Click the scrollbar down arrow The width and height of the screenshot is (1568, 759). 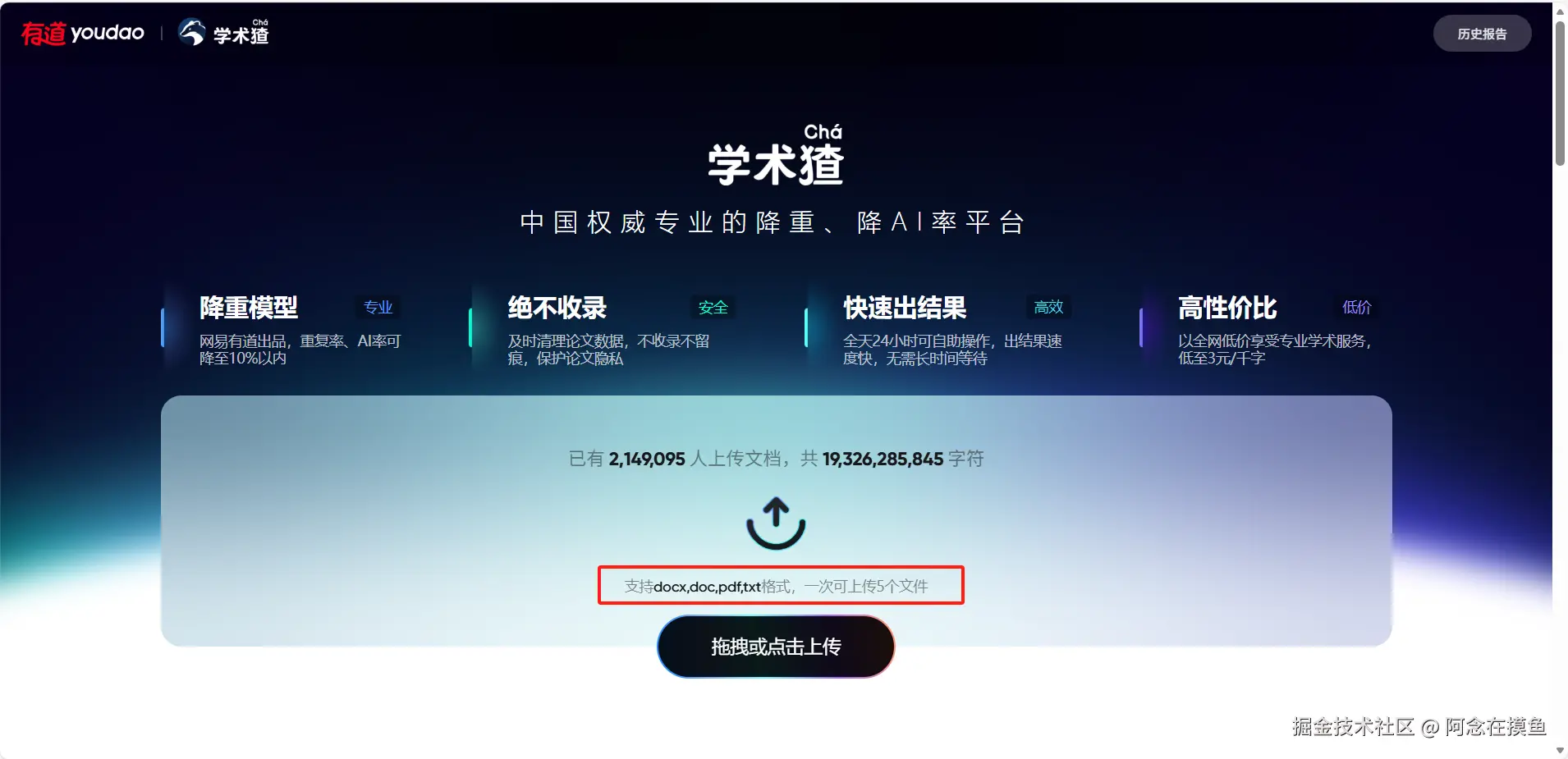tap(1560, 751)
